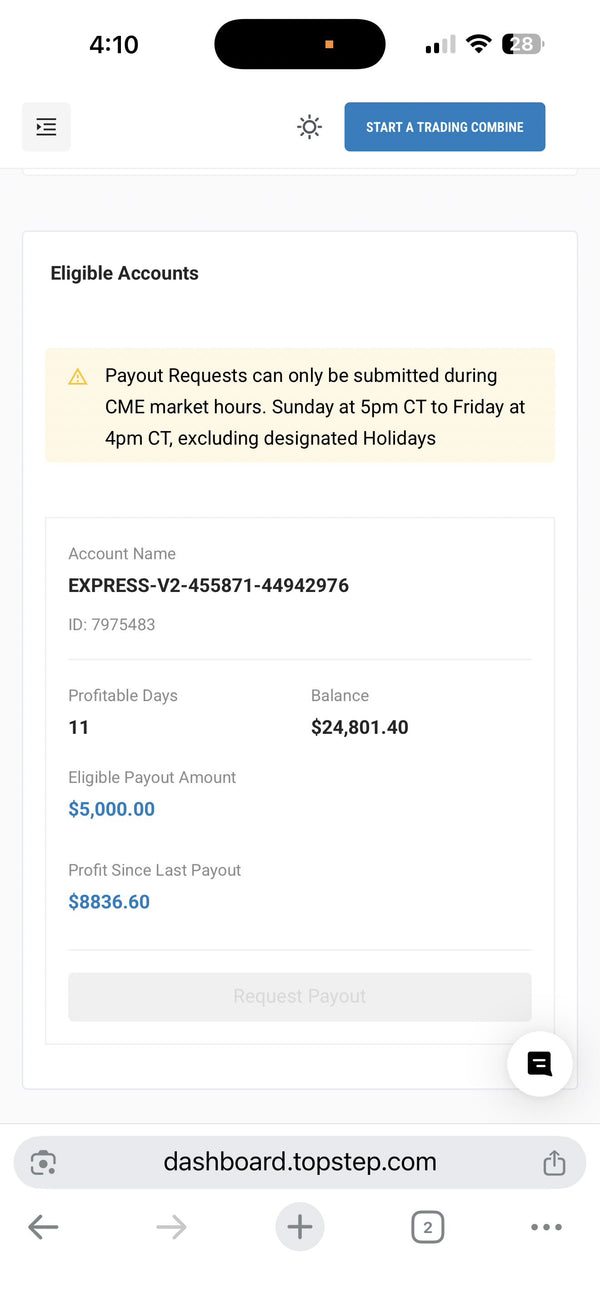Focus the dashboard.topstep.com address bar
This screenshot has width=600, height=1304.
click(x=300, y=1162)
